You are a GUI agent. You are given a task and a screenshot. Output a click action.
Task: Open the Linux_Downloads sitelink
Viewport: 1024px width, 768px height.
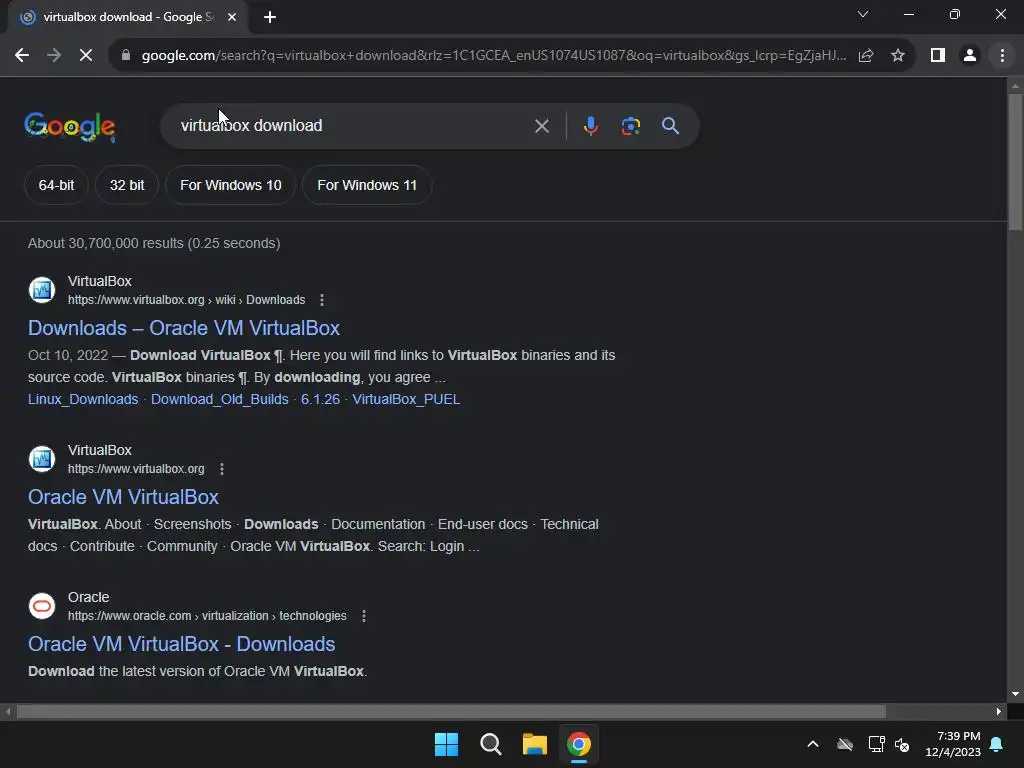coord(83,399)
